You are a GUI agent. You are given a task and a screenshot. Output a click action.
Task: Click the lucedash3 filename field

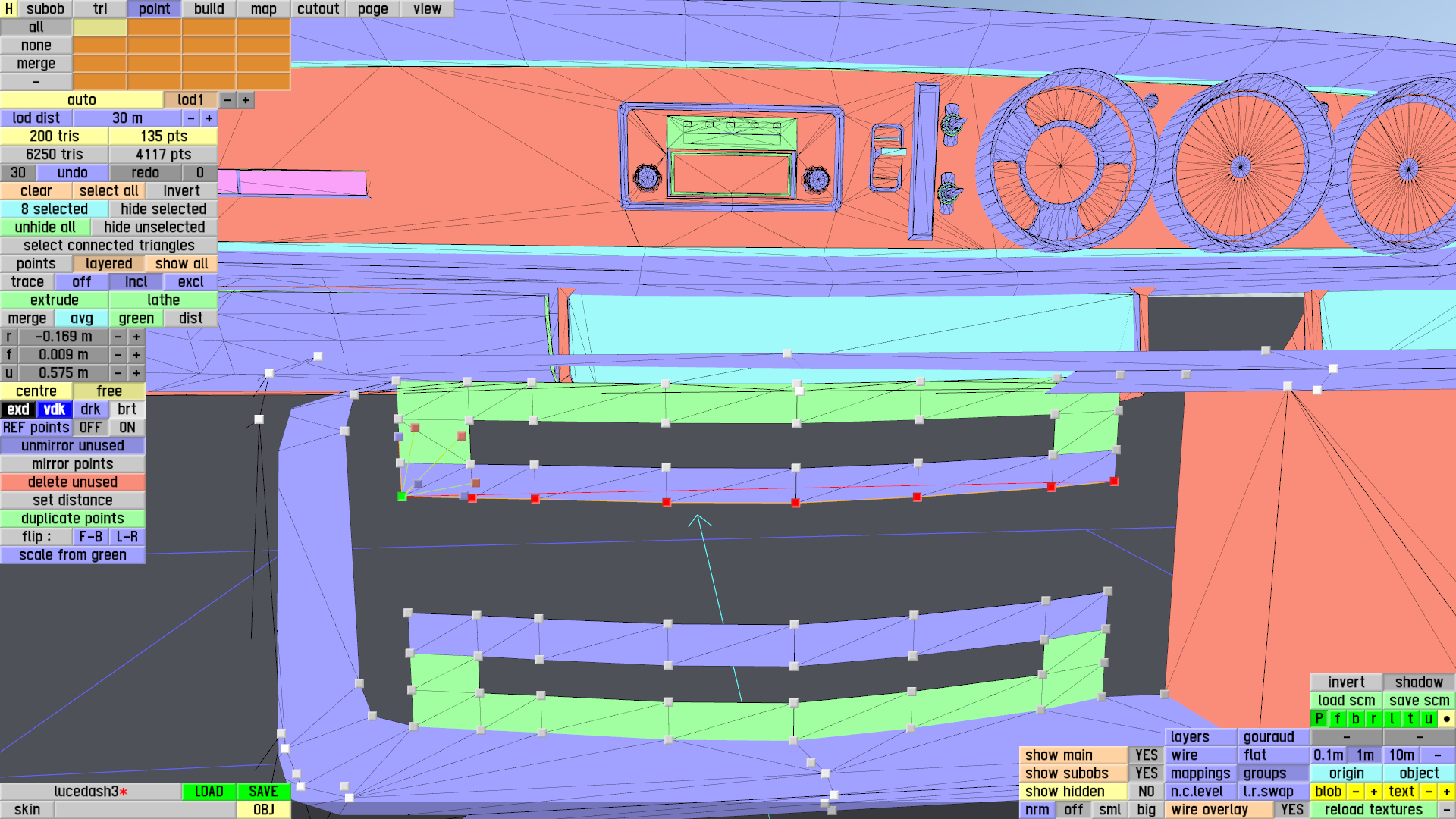(90, 791)
